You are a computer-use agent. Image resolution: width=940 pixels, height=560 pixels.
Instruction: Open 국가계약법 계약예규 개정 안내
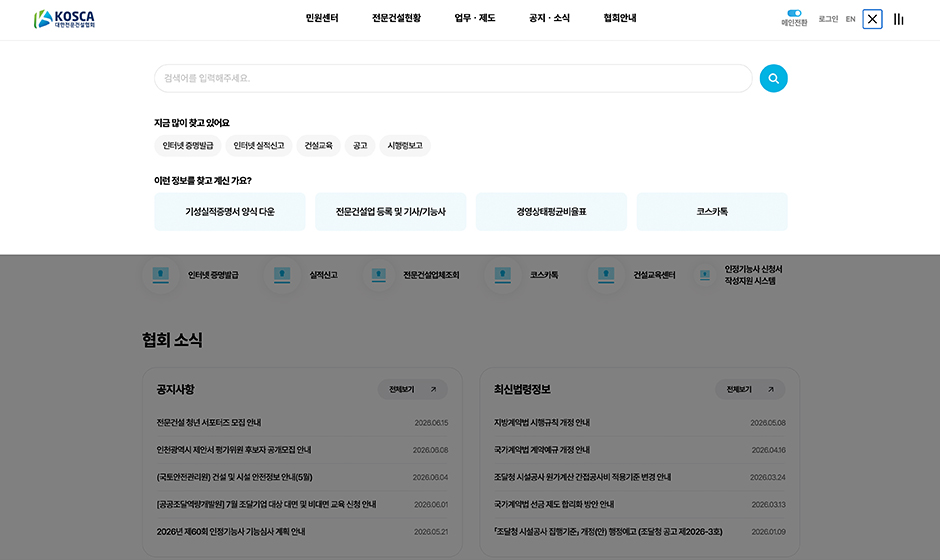pyautogui.click(x=542, y=450)
